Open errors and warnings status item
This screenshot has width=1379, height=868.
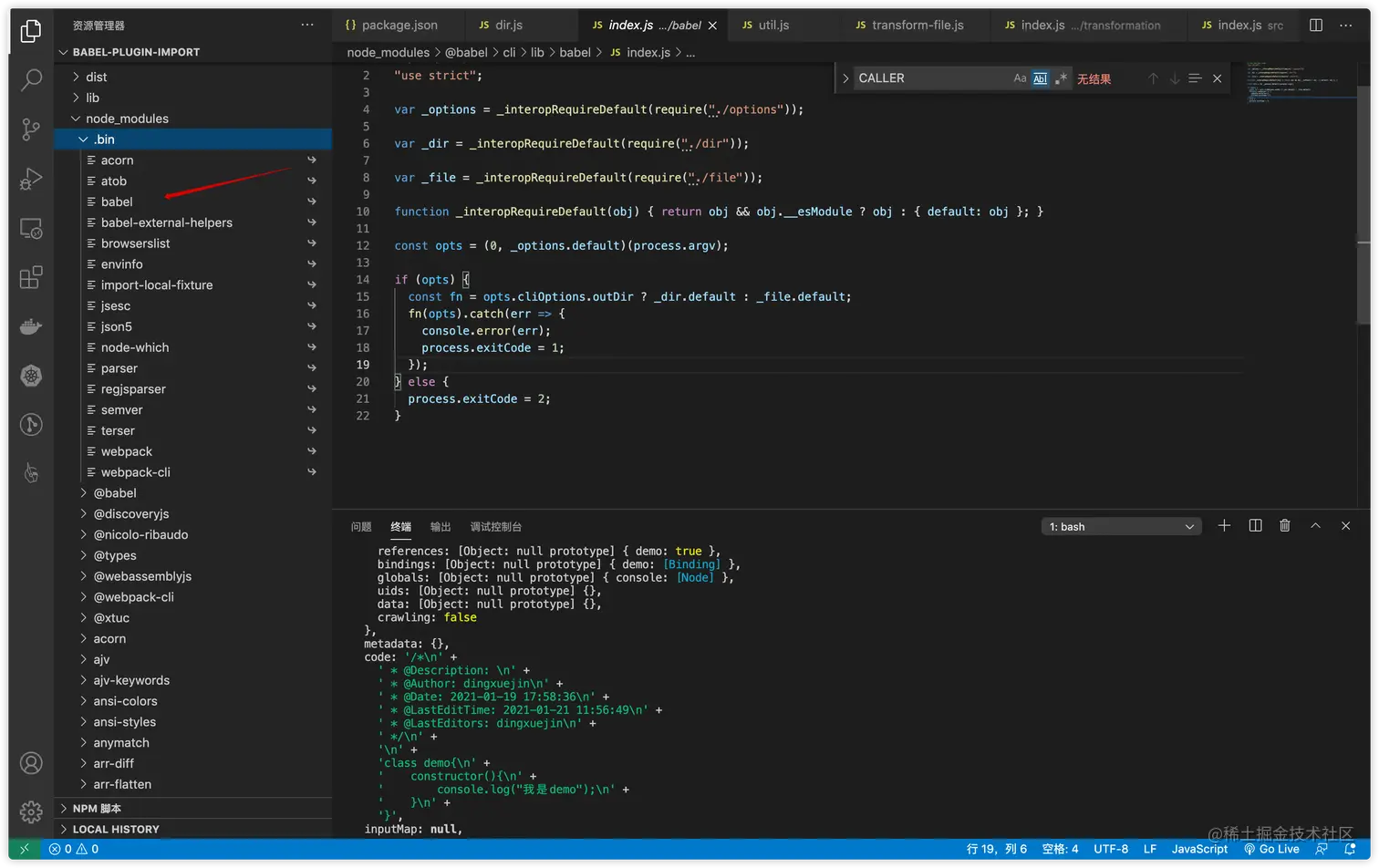pyautogui.click(x=74, y=849)
